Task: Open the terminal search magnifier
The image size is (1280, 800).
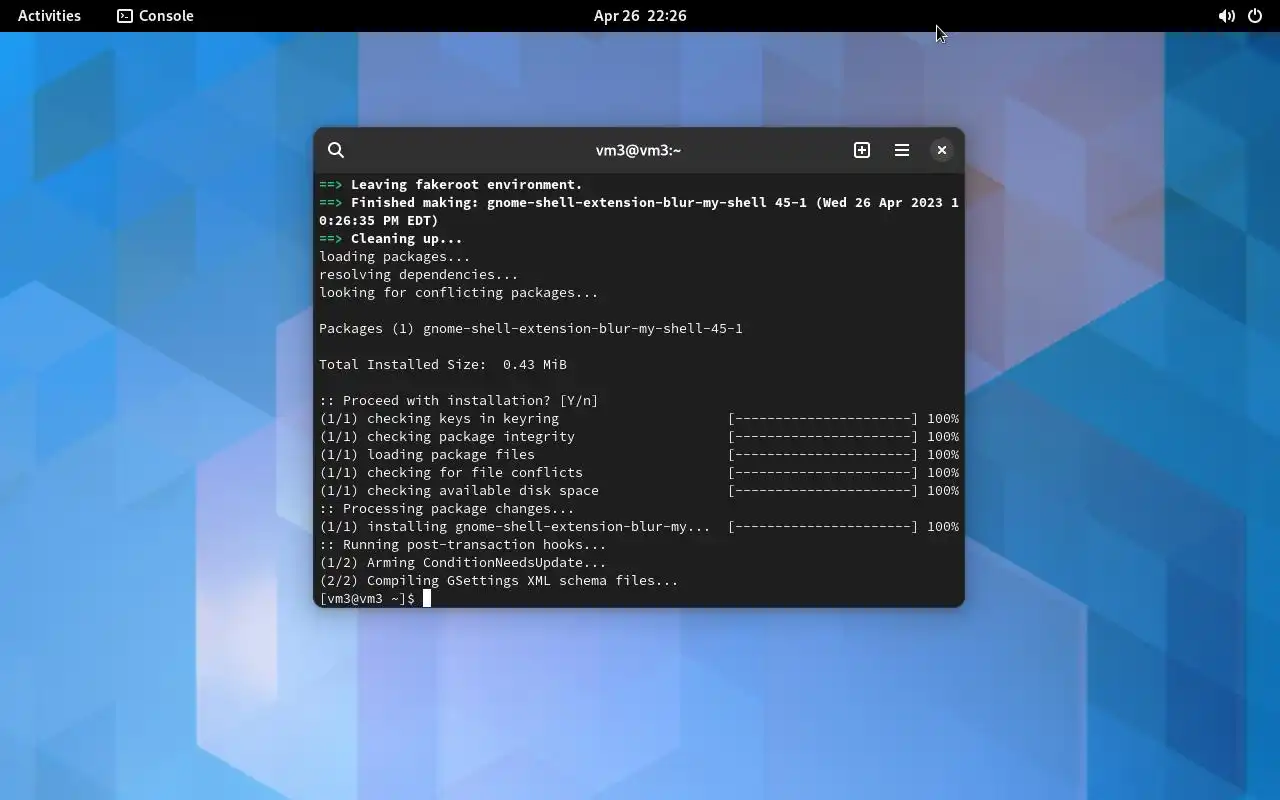Action: [336, 150]
